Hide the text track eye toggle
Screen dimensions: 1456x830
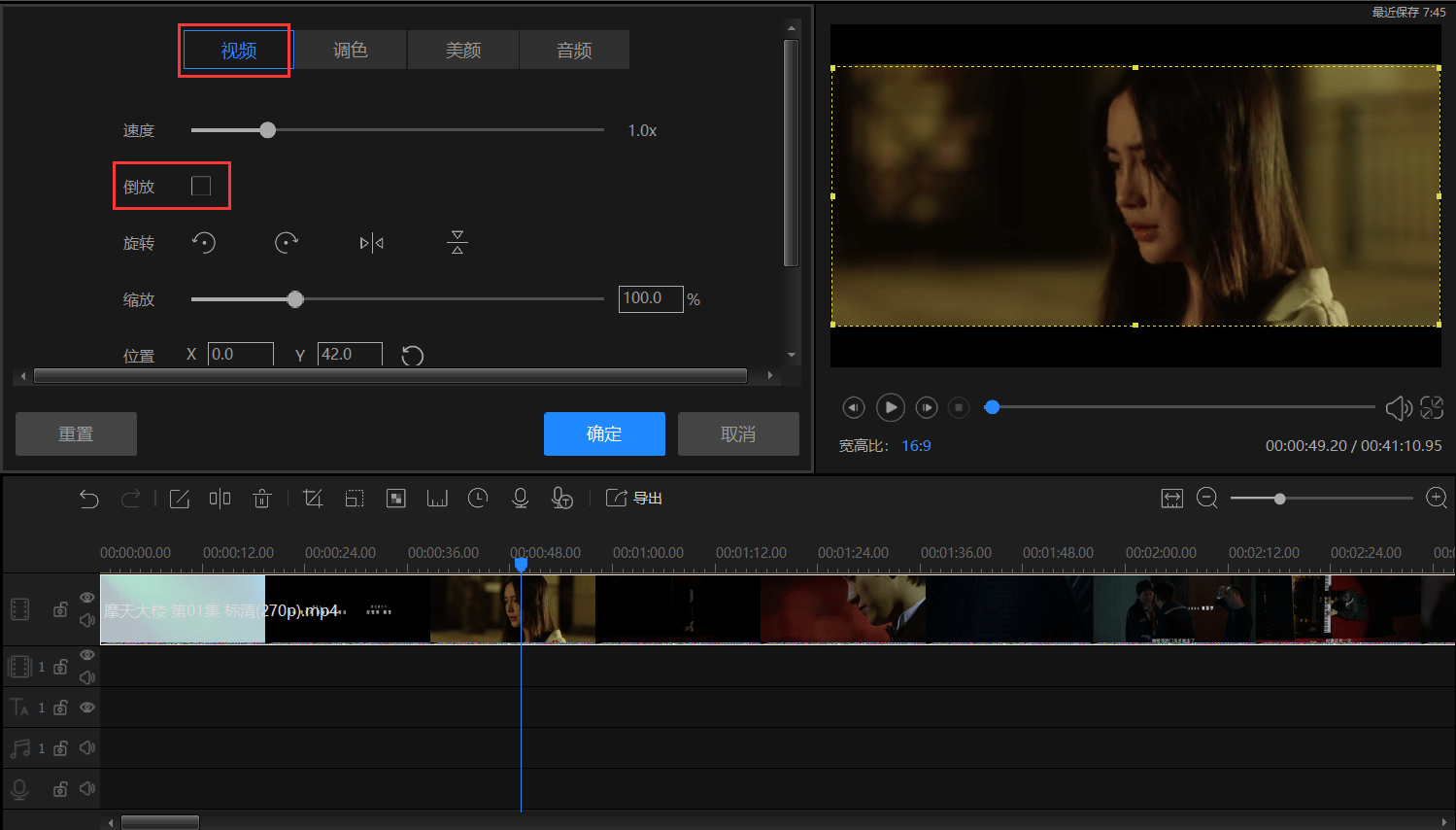(87, 708)
